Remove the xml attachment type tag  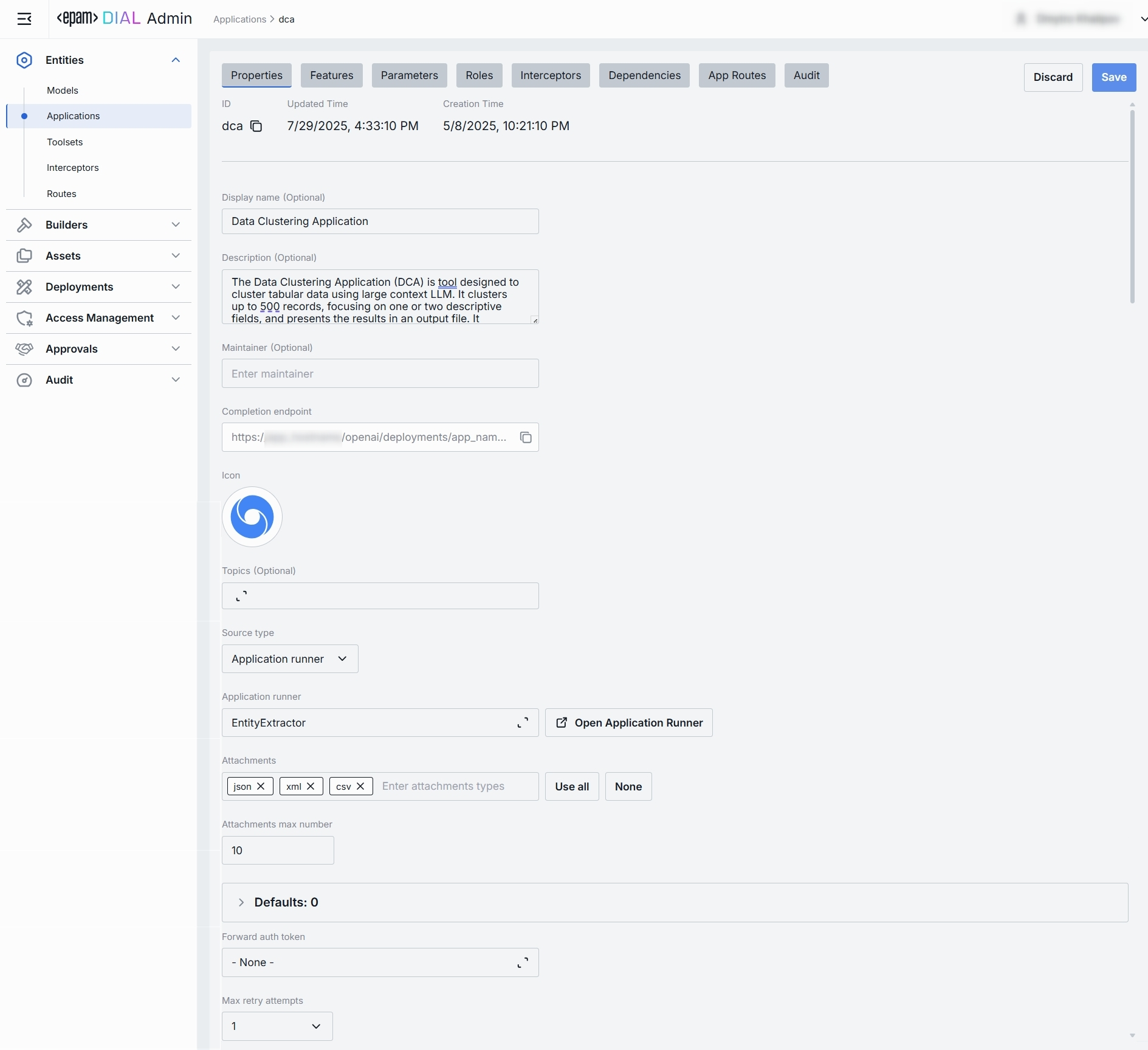tap(311, 786)
